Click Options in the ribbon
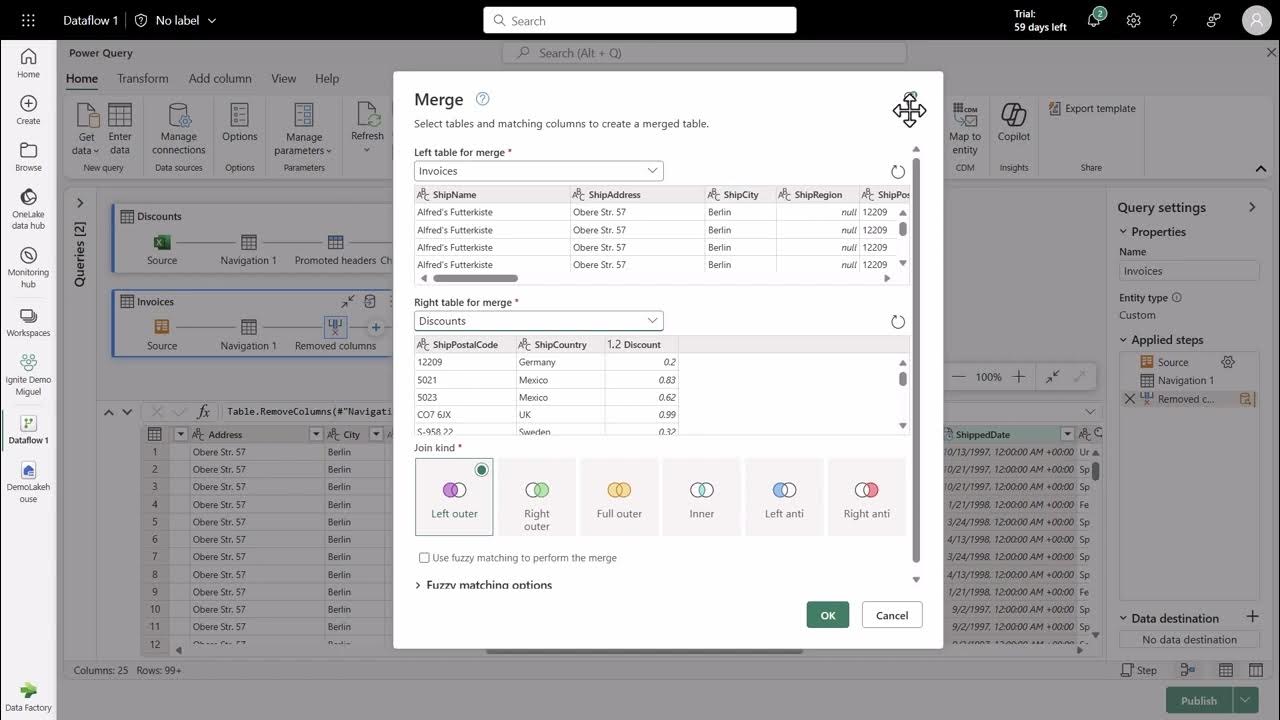 (240, 122)
